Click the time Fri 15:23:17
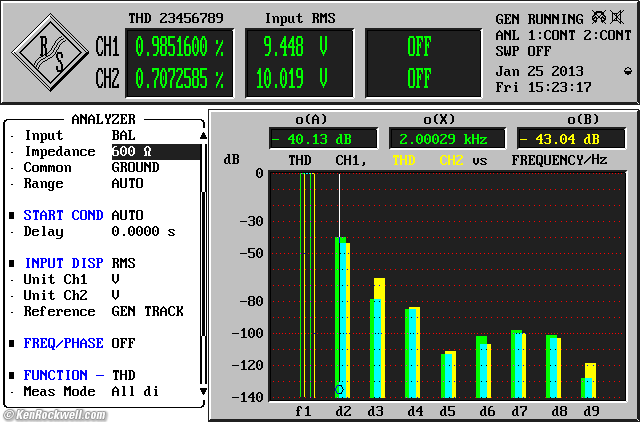 point(543,87)
